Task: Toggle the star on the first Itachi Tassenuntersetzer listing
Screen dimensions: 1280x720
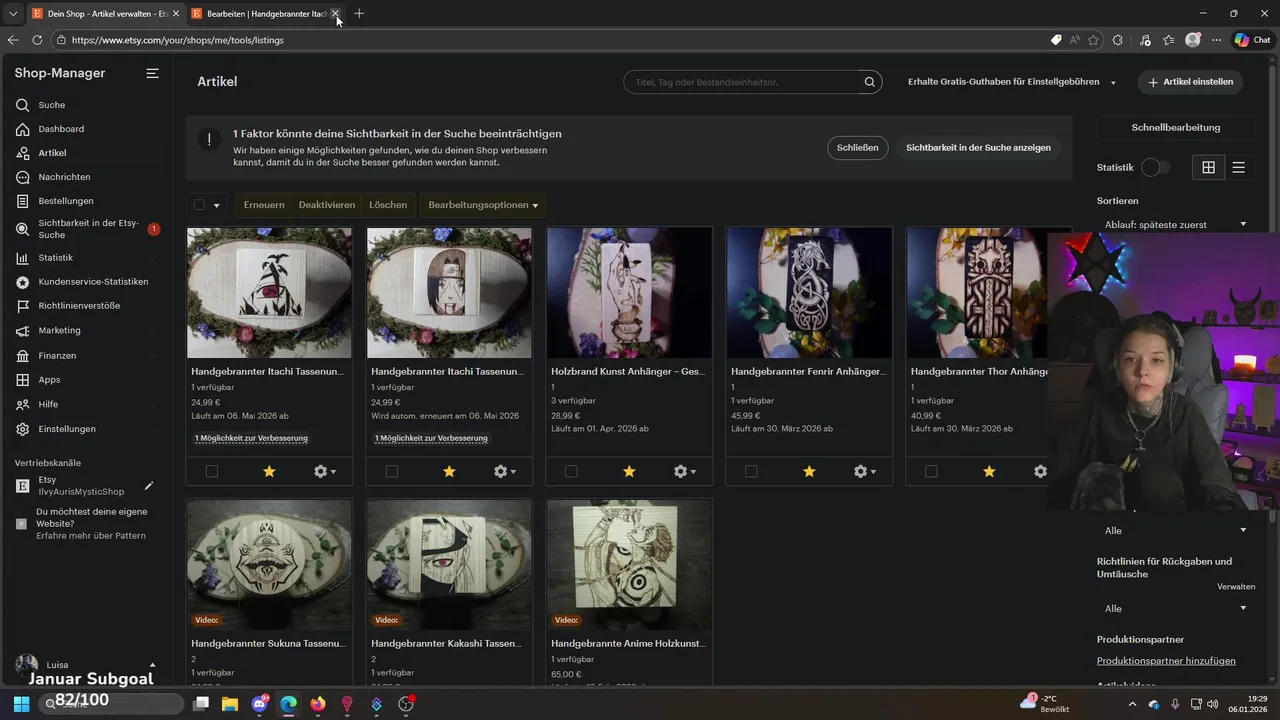Action: (x=269, y=472)
